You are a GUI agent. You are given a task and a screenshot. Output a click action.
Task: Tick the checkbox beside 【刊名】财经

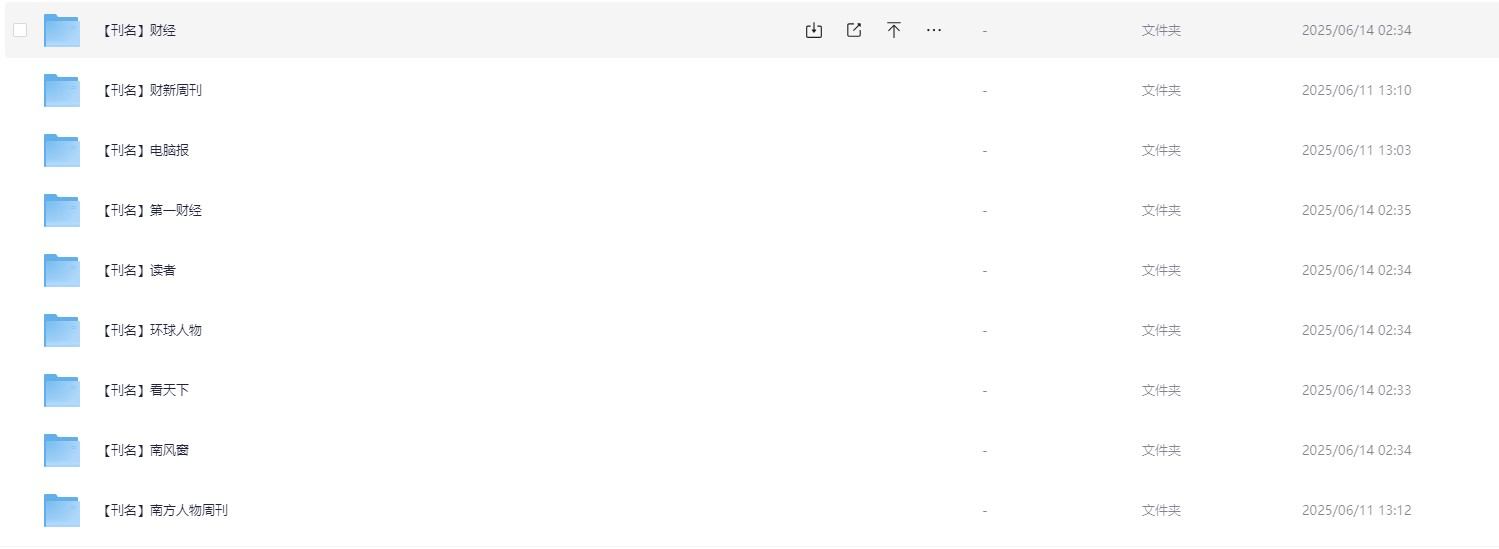(20, 30)
